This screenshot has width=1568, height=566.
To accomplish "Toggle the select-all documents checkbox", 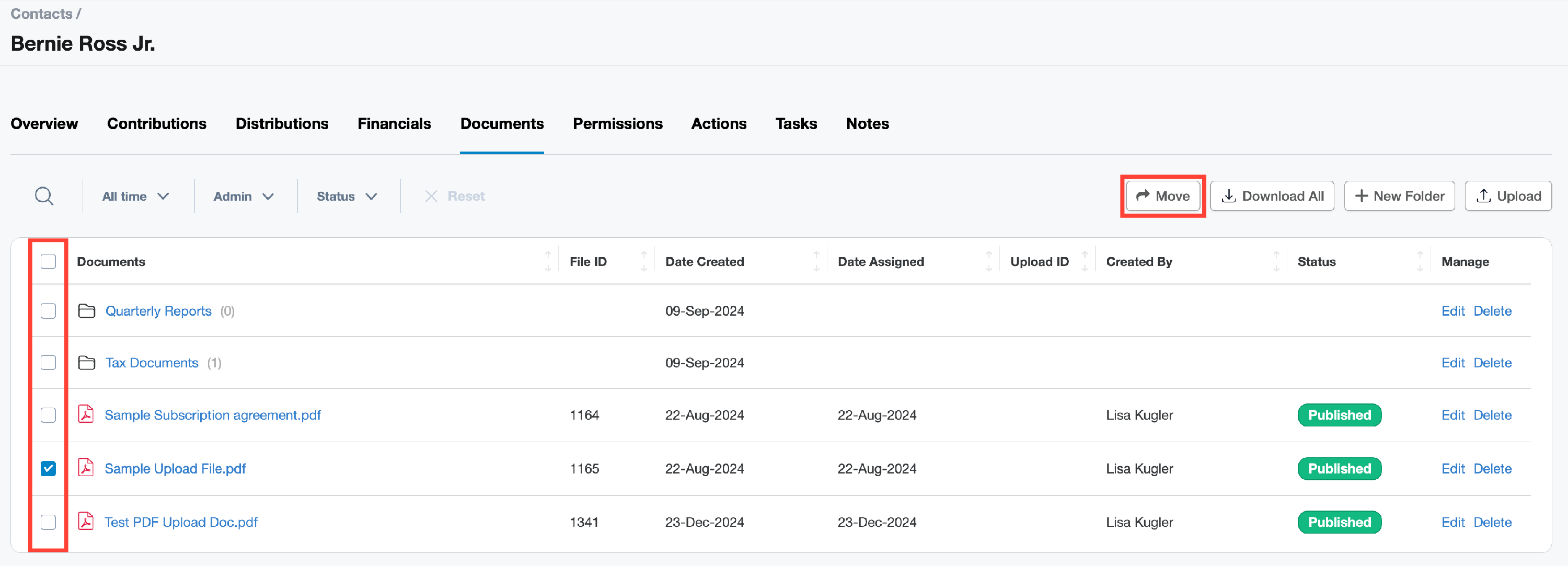I will coord(48,262).
